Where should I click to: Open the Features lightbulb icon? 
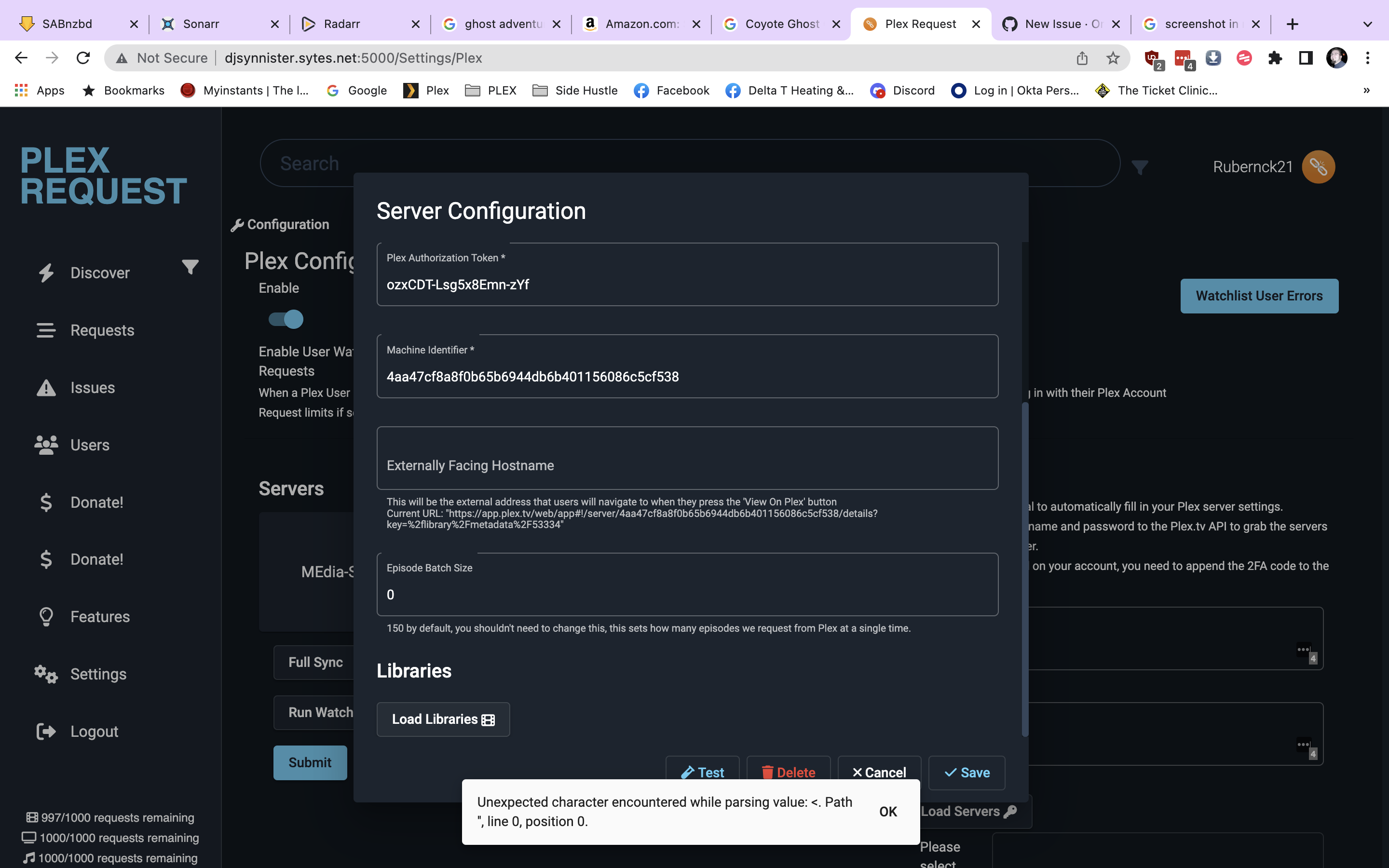pyautogui.click(x=46, y=617)
